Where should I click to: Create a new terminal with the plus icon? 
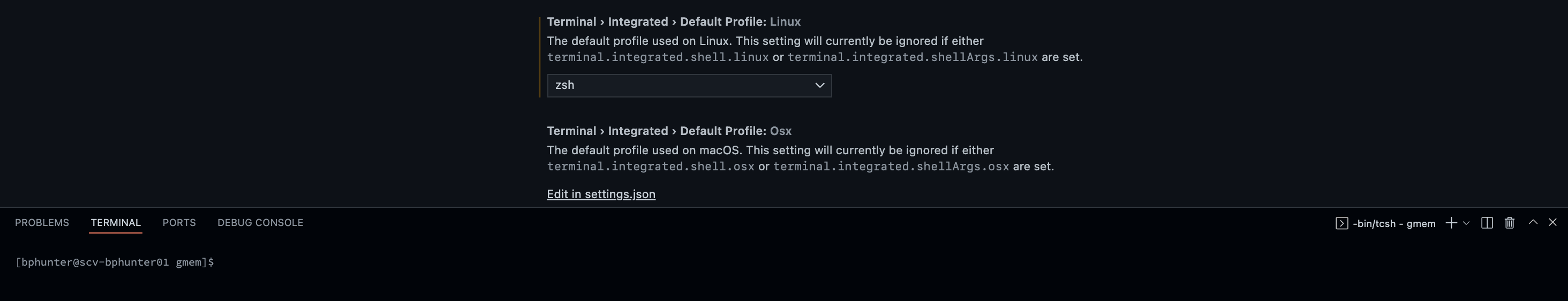click(x=1451, y=223)
